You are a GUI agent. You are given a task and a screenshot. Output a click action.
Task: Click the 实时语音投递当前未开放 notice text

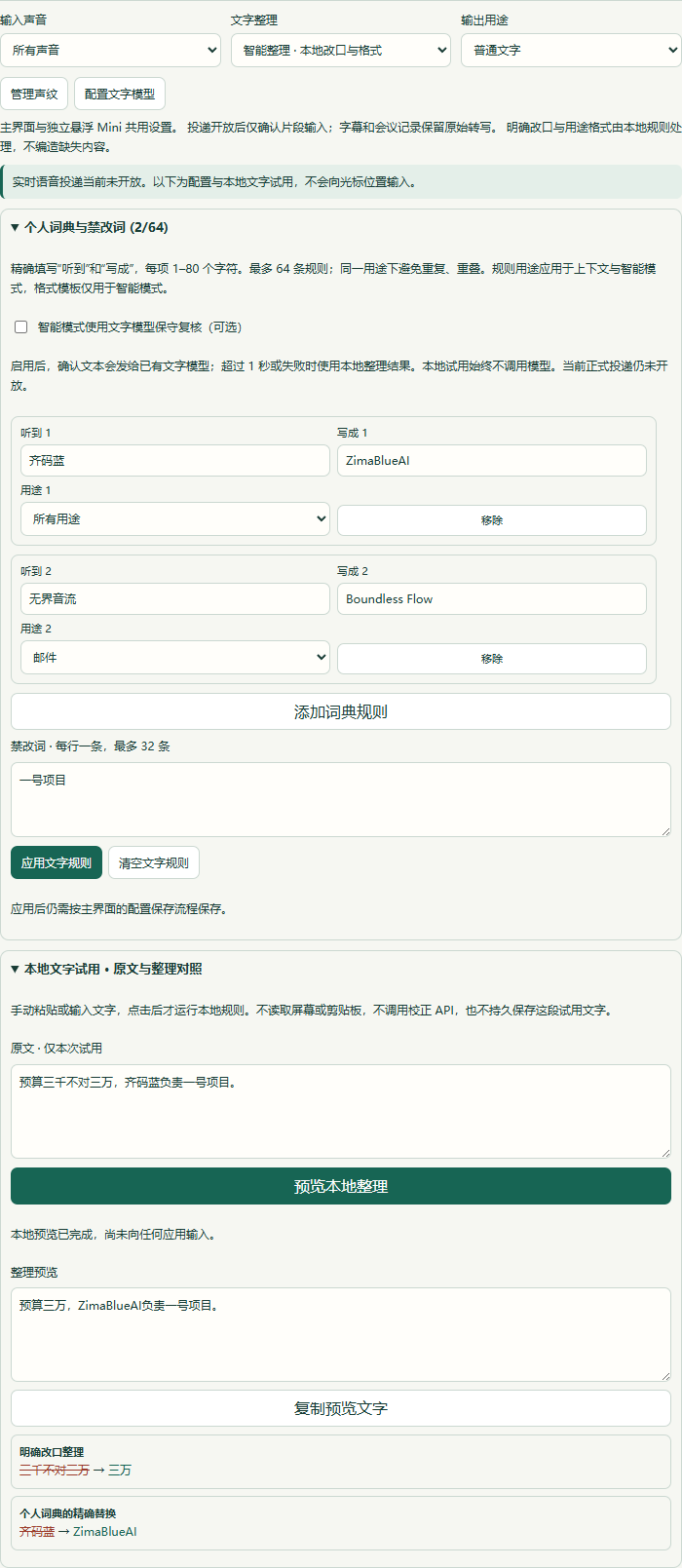214,182
